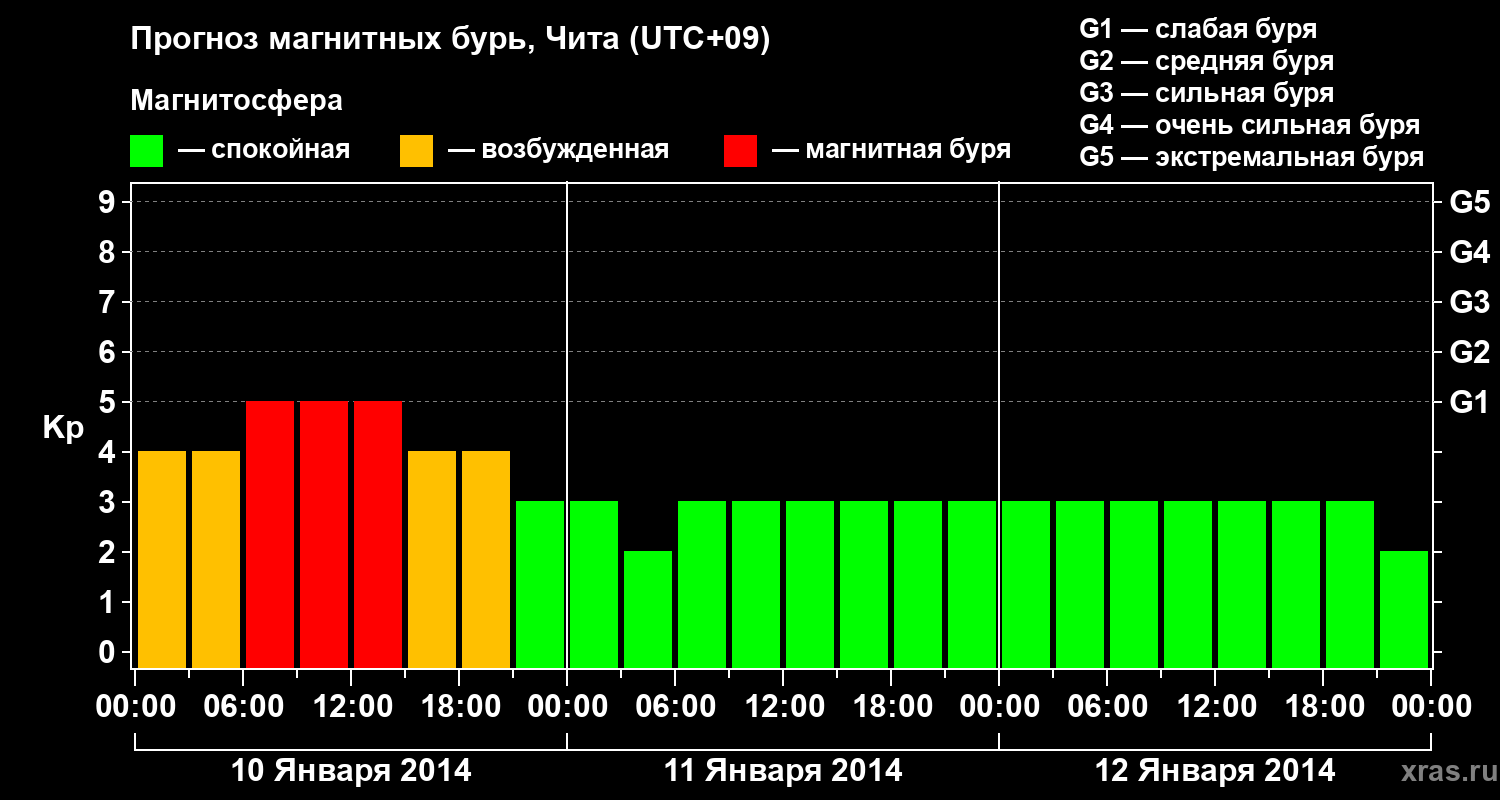Click the '10 Января 2014' date label
Image resolution: width=1500 pixels, height=800 pixels.
point(351,771)
